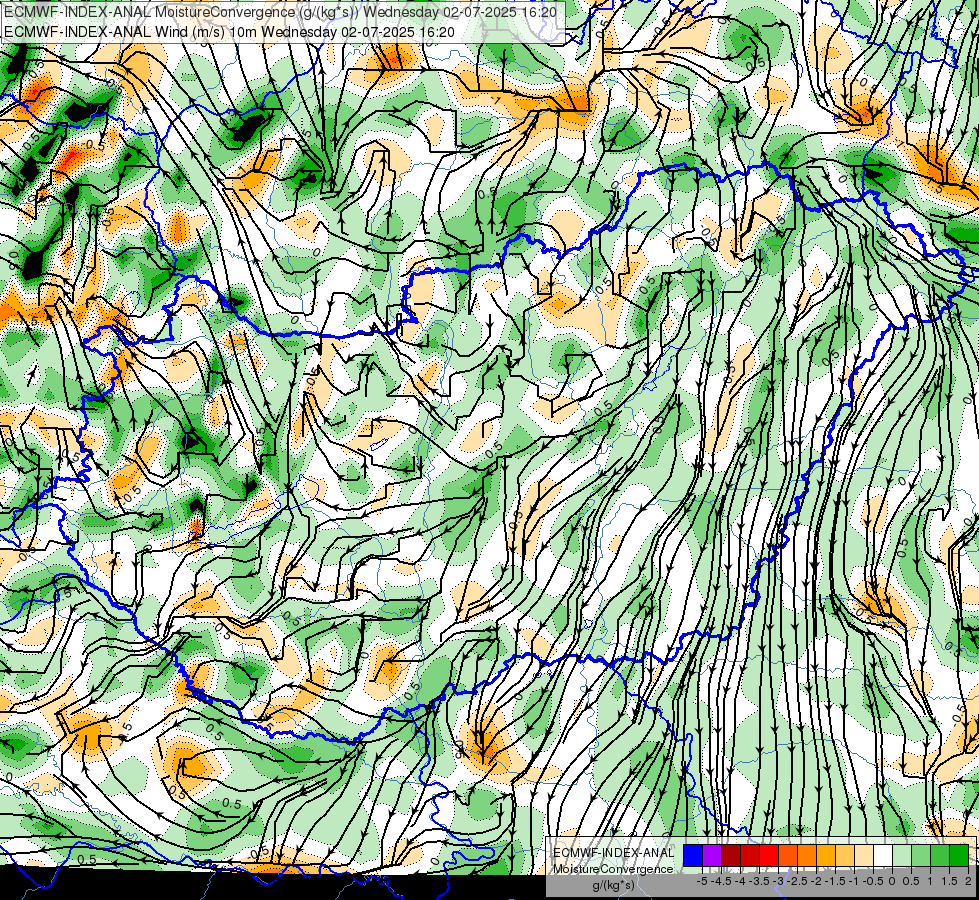
Task: Click the light green swatch between 0.5 and 1
Action: (x=921, y=856)
